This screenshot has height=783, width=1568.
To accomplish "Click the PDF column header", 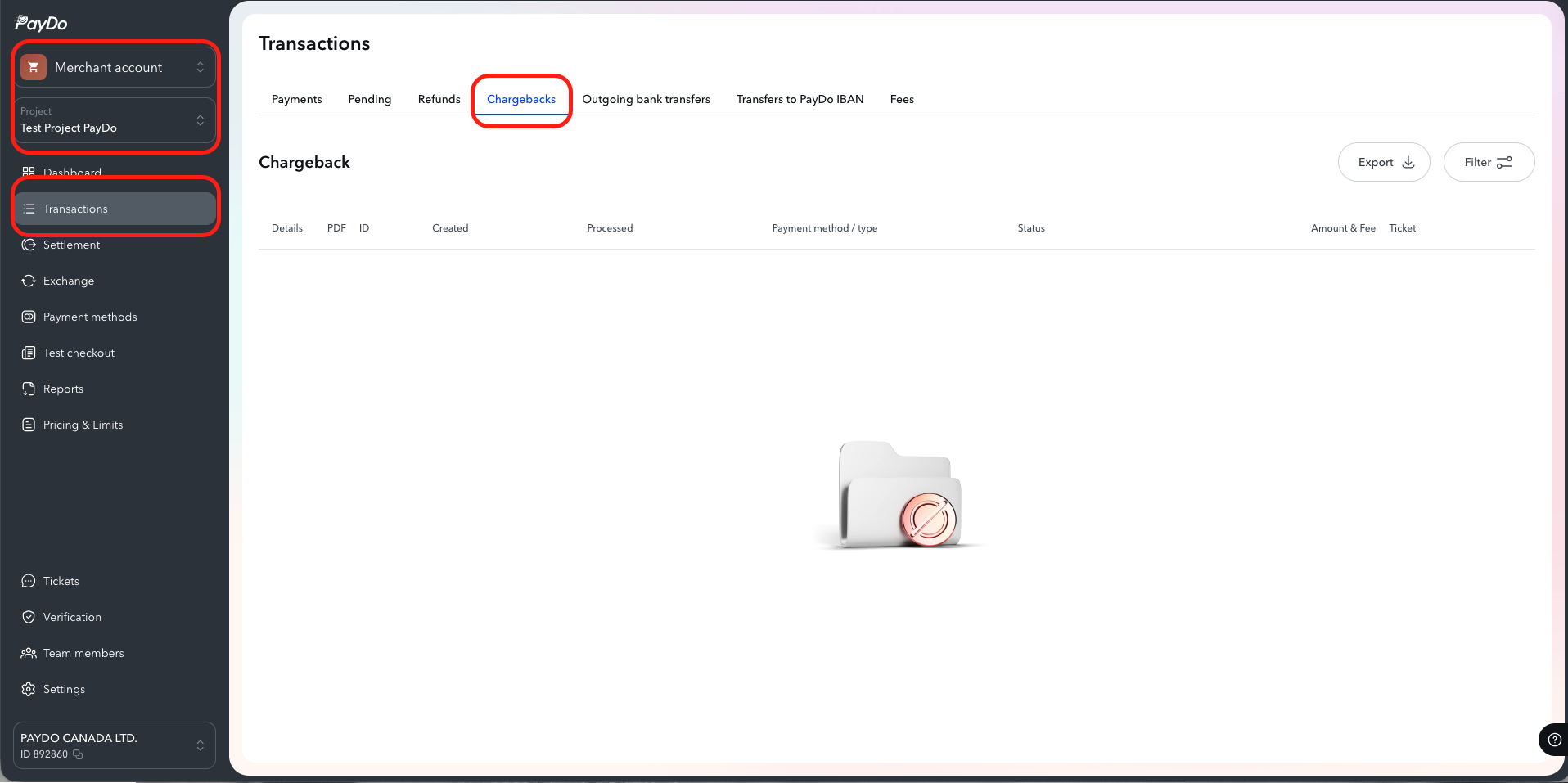I will (336, 228).
